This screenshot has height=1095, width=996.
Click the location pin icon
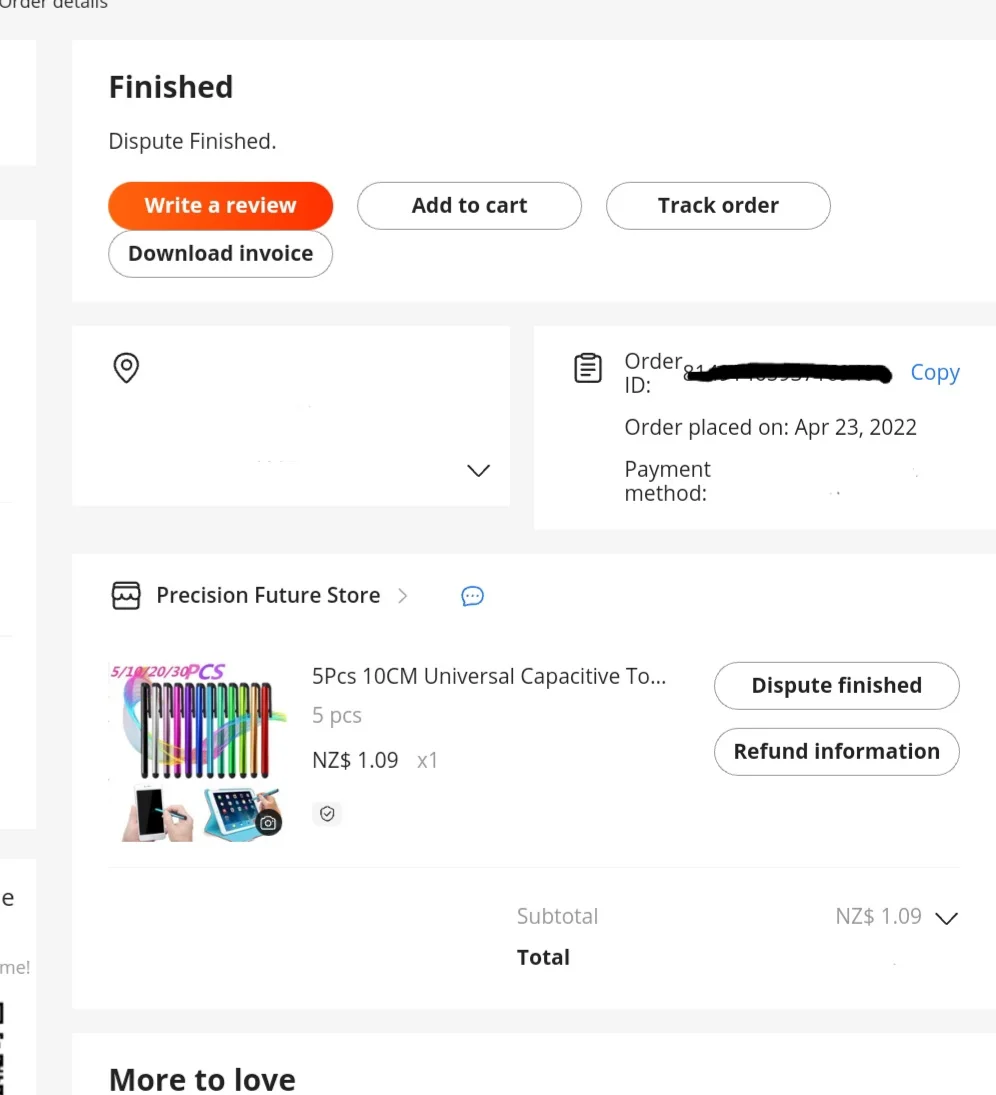click(126, 368)
